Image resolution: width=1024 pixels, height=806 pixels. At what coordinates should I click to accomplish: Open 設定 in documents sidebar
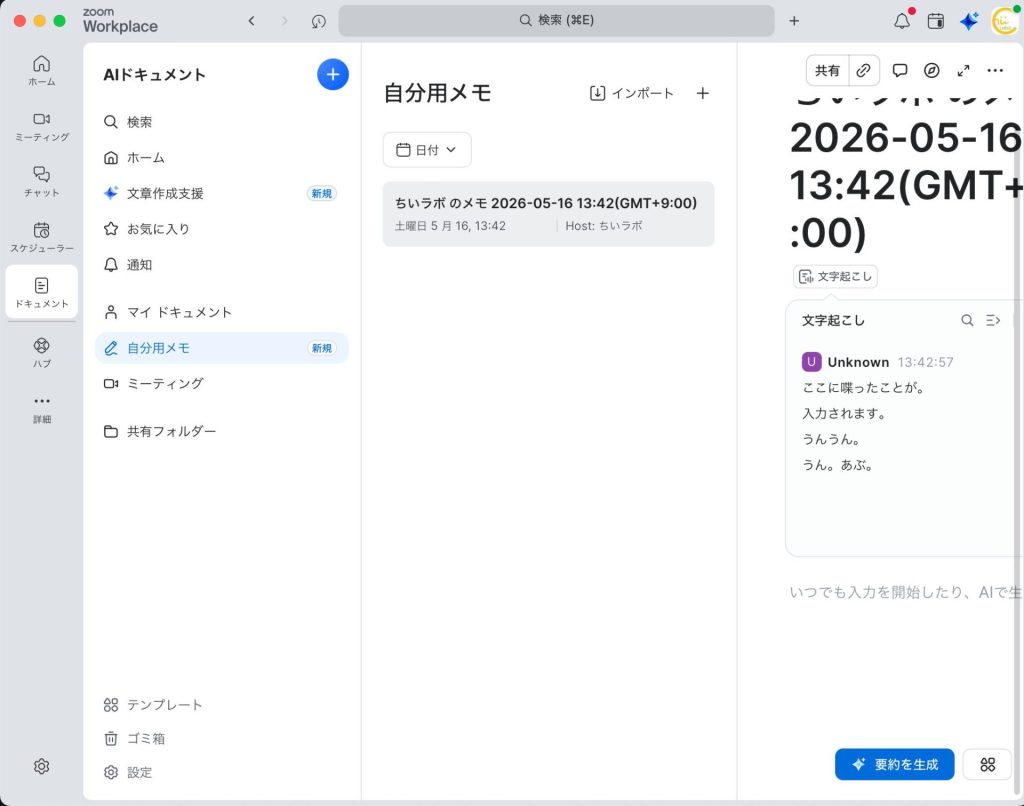point(128,772)
